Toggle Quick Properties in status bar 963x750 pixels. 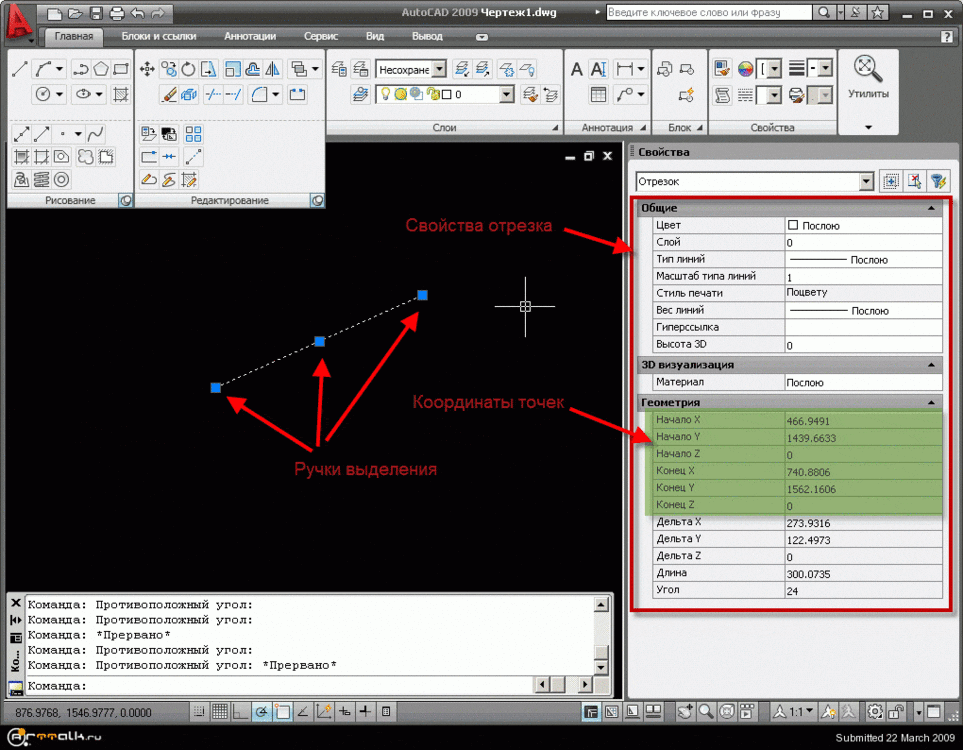coord(386,712)
